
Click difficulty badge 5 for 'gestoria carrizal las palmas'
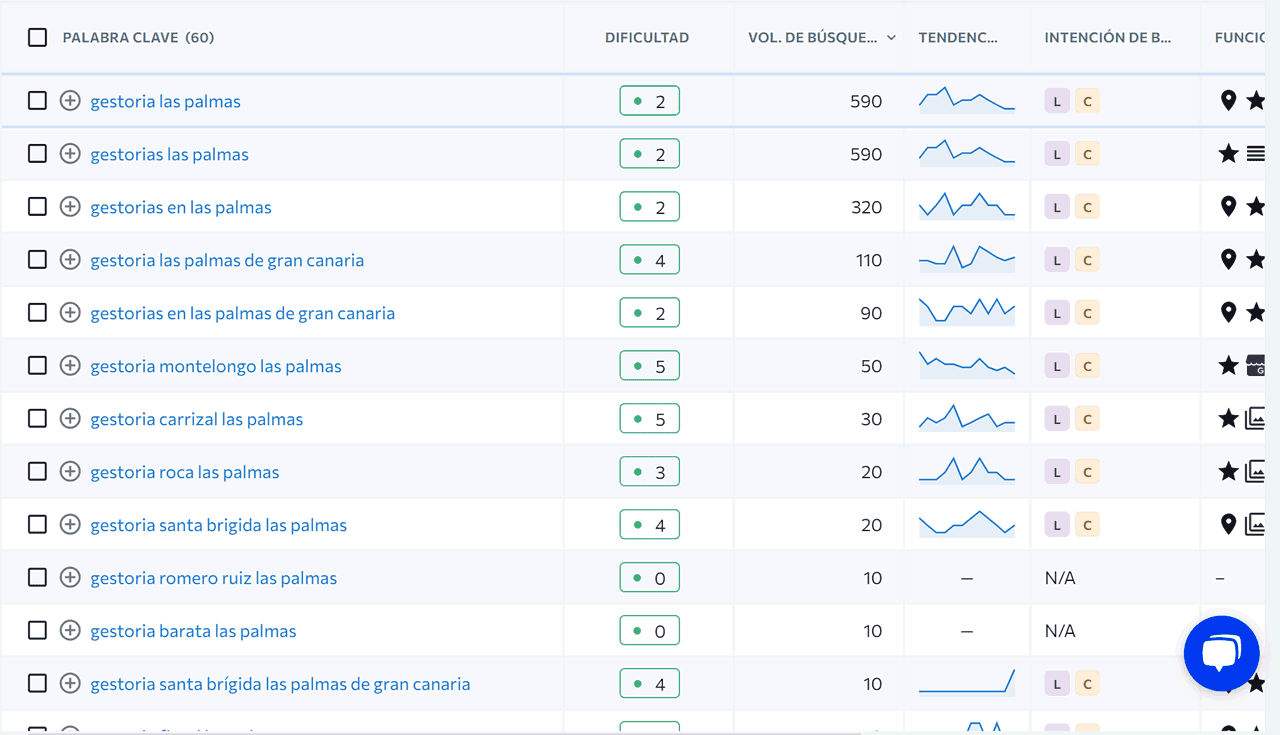(x=650, y=419)
